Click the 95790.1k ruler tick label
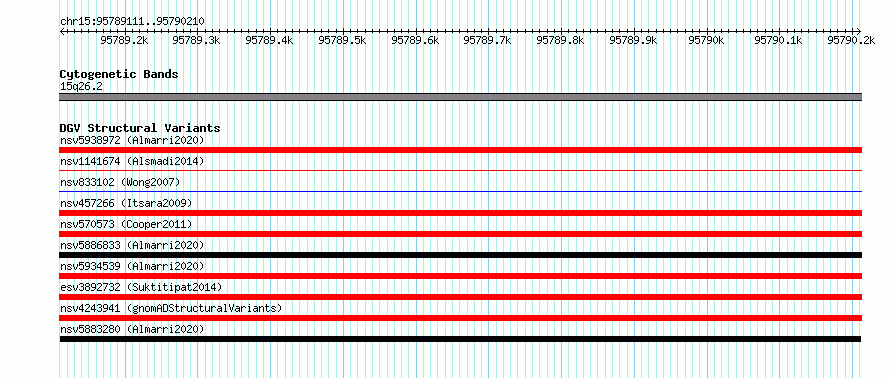Screen dimensions: 890x378 click(778, 40)
